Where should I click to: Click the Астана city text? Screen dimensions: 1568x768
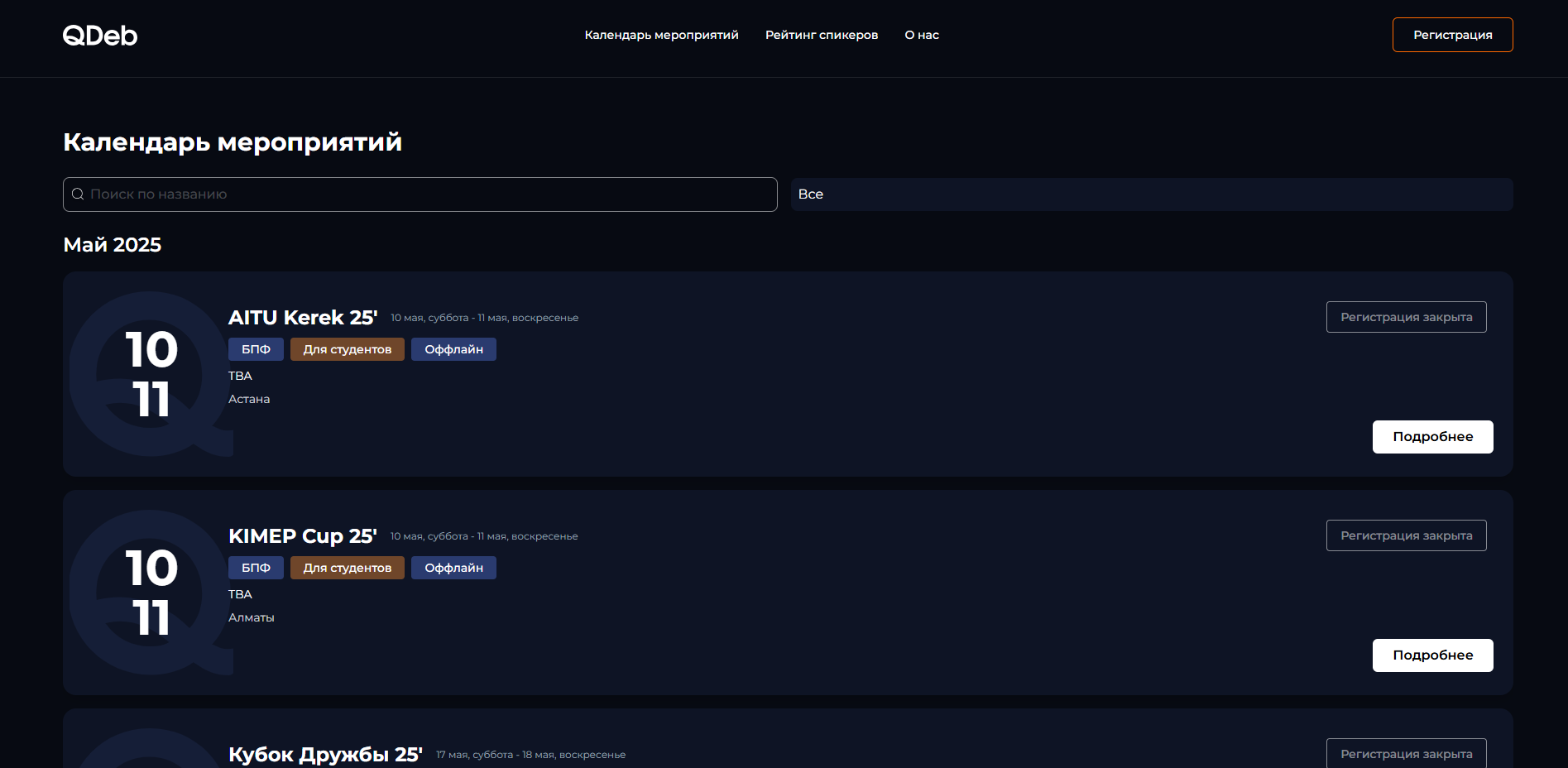249,399
